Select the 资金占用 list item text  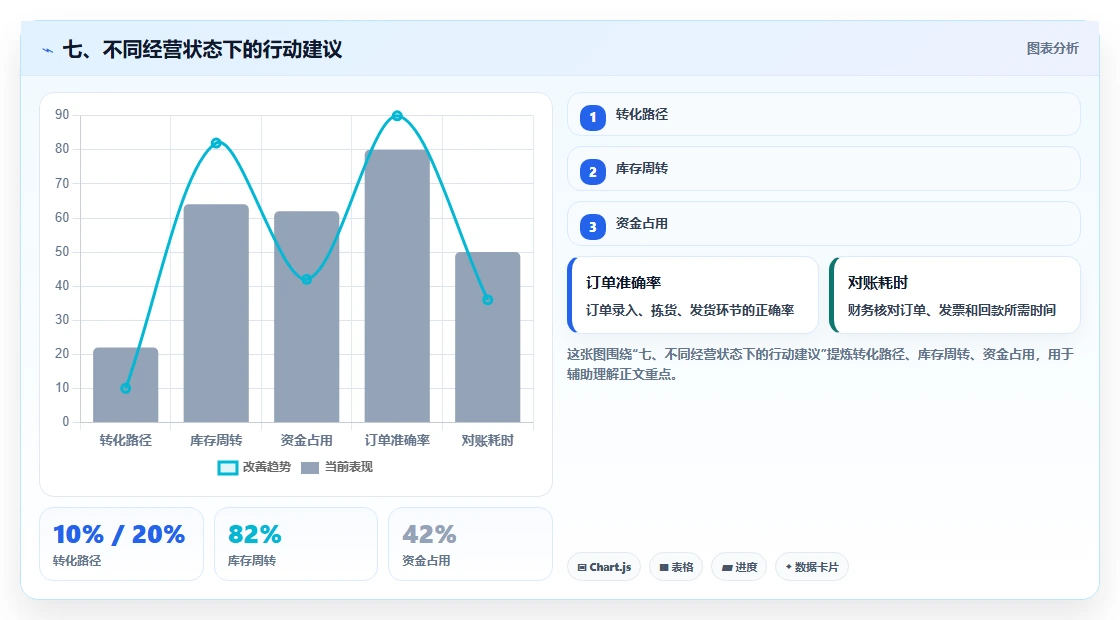pyautogui.click(x=641, y=224)
